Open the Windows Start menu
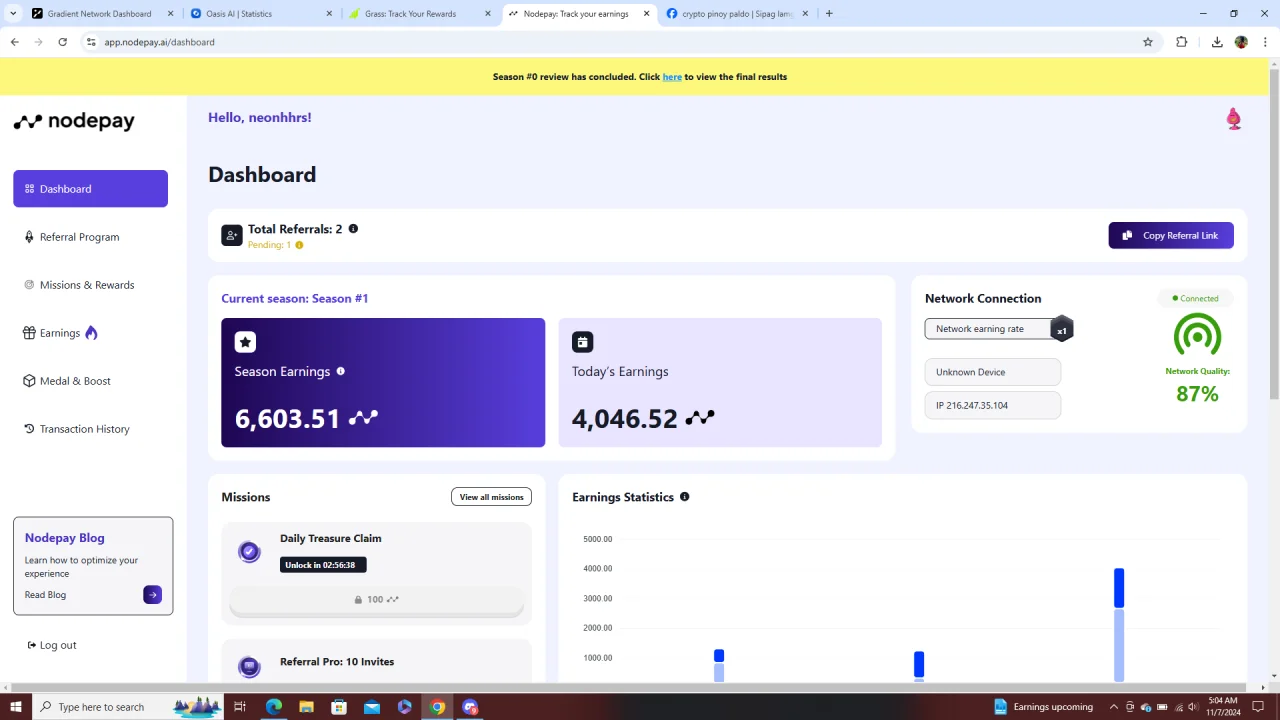Screen dimensions: 1280x720 15,707
